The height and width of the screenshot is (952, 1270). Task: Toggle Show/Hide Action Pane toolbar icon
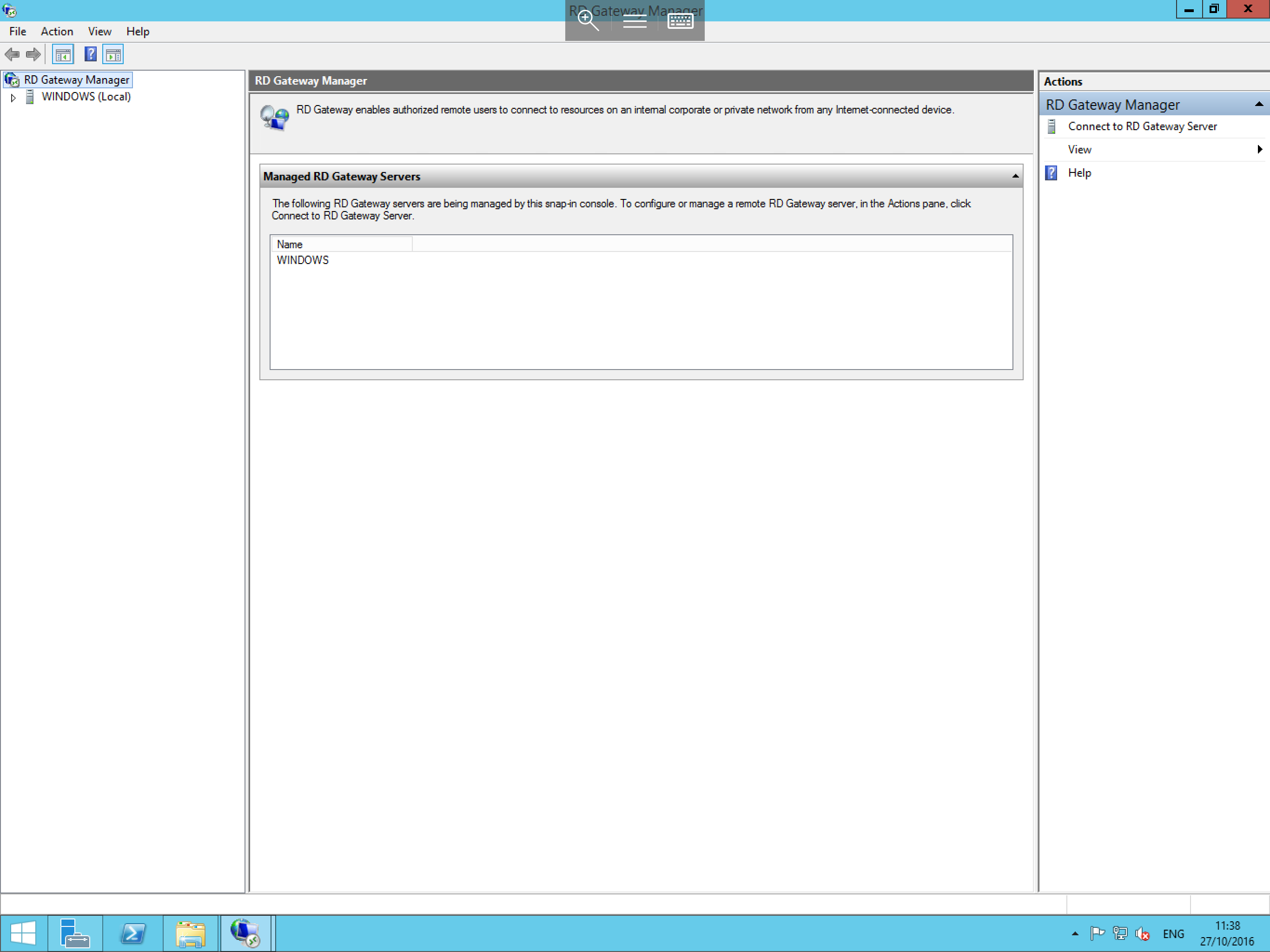tap(113, 54)
